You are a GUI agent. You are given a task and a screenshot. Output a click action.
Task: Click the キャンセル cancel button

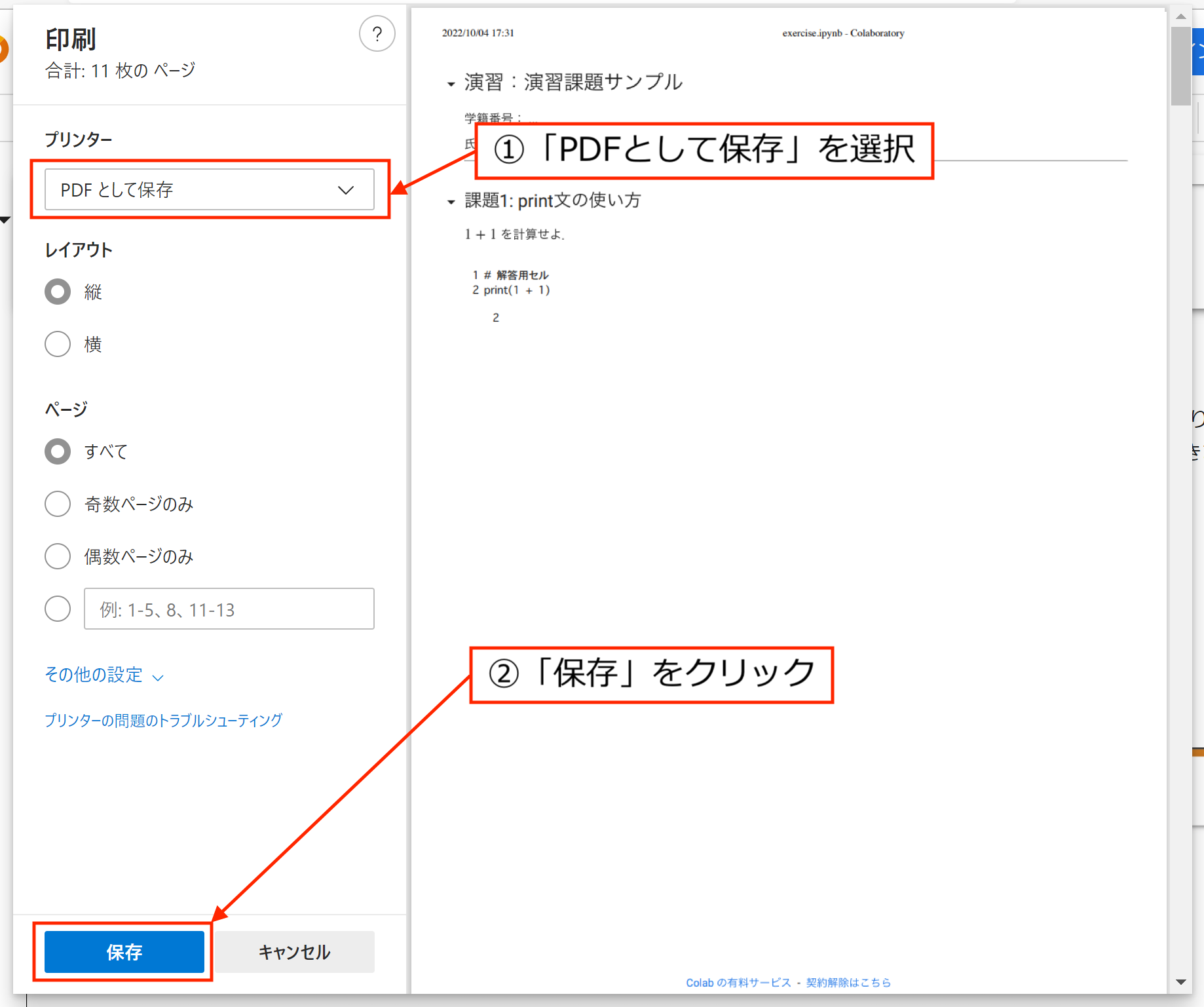[x=295, y=952]
